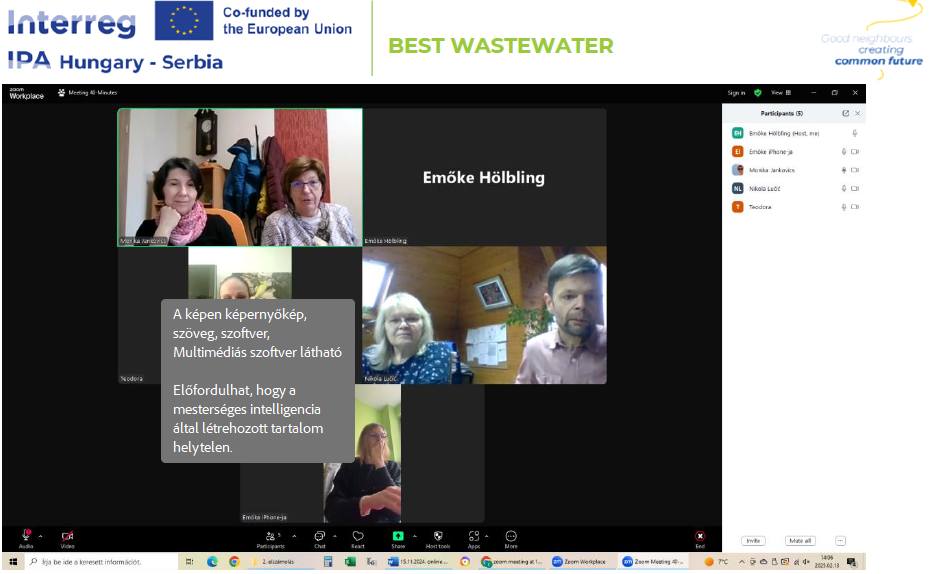Click the green Share screen button

(398, 538)
